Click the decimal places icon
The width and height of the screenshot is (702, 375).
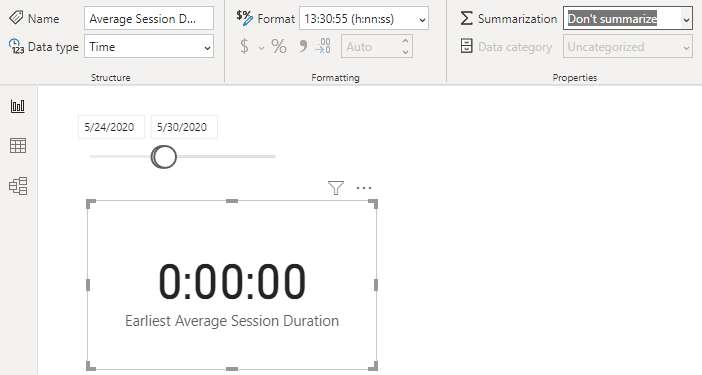tap(323, 46)
